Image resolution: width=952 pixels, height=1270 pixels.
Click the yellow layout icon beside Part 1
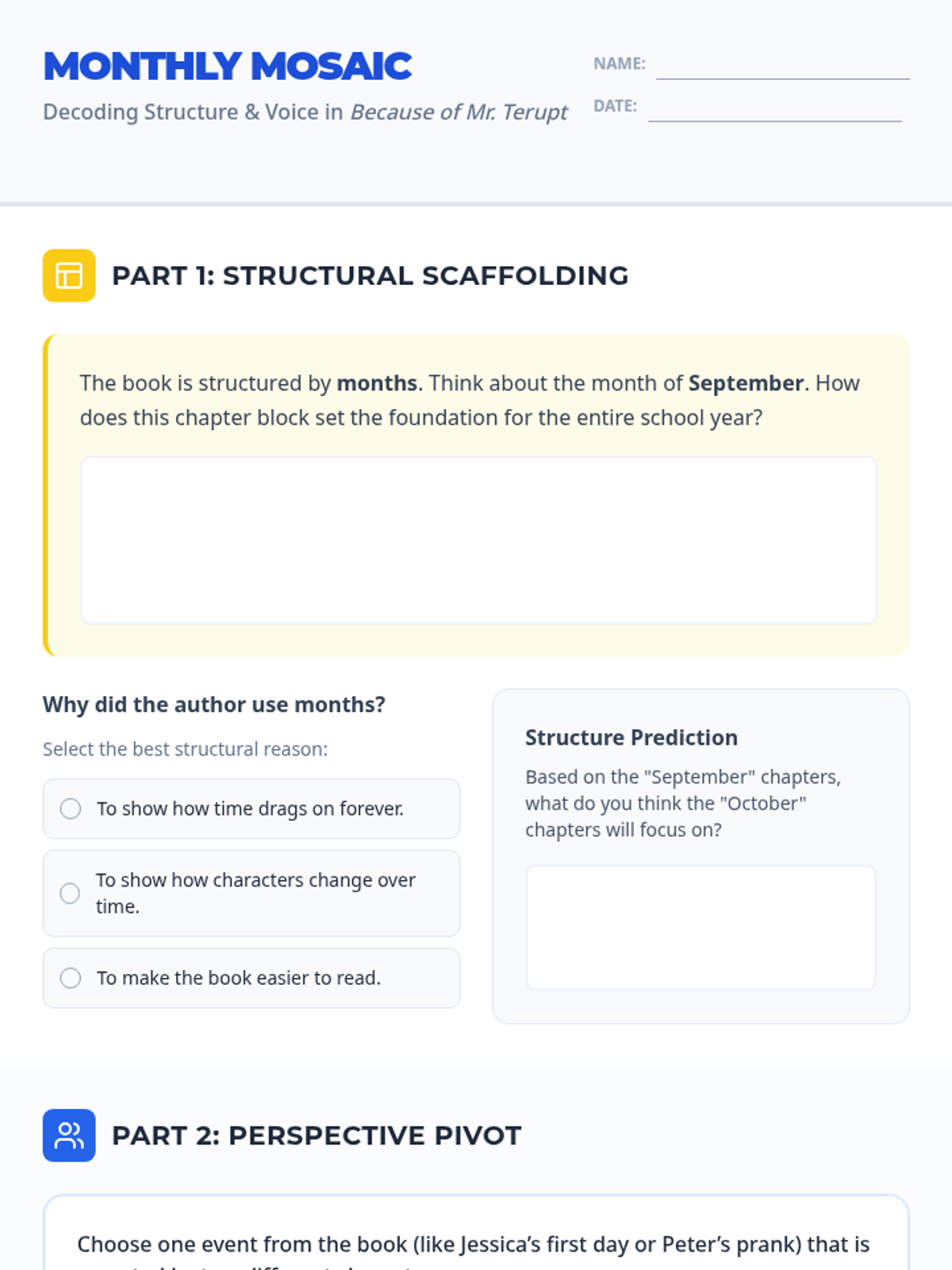click(x=69, y=275)
